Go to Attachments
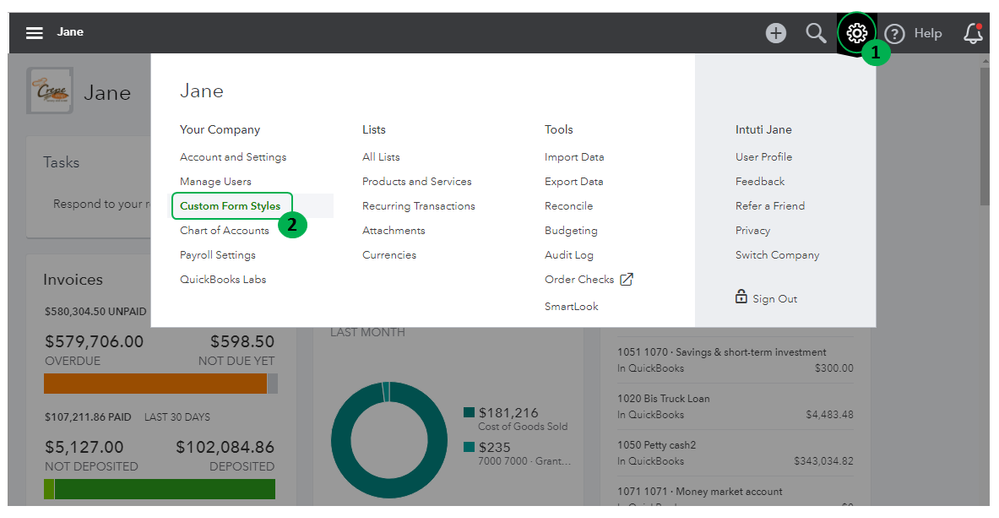 [x=394, y=231]
